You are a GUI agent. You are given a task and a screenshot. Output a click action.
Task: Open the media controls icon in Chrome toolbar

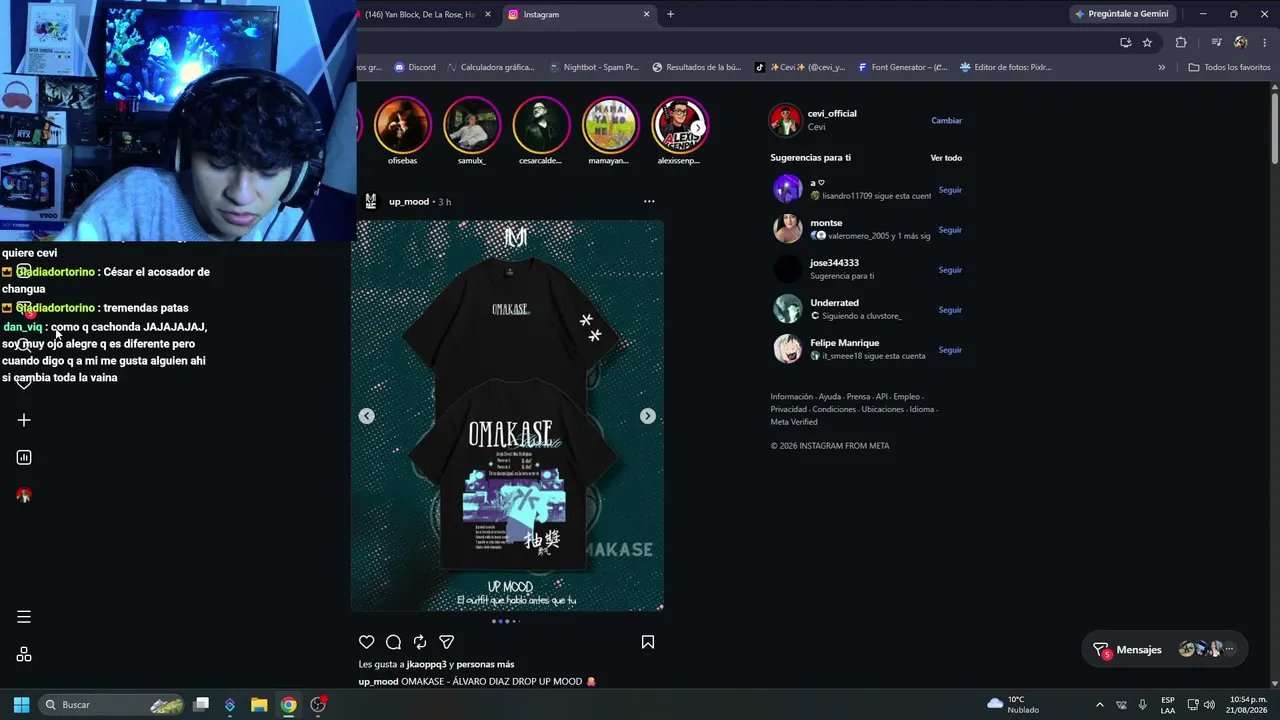click(x=1217, y=42)
